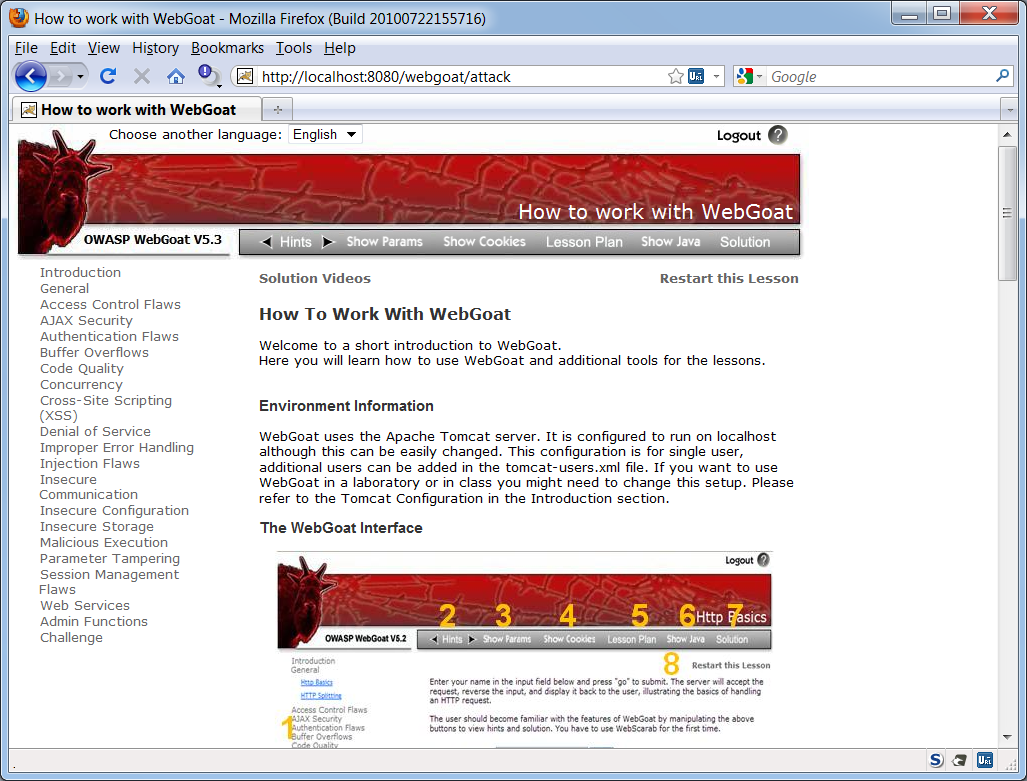Click Show Java button
Image resolution: width=1027 pixels, height=781 pixels.
point(670,241)
